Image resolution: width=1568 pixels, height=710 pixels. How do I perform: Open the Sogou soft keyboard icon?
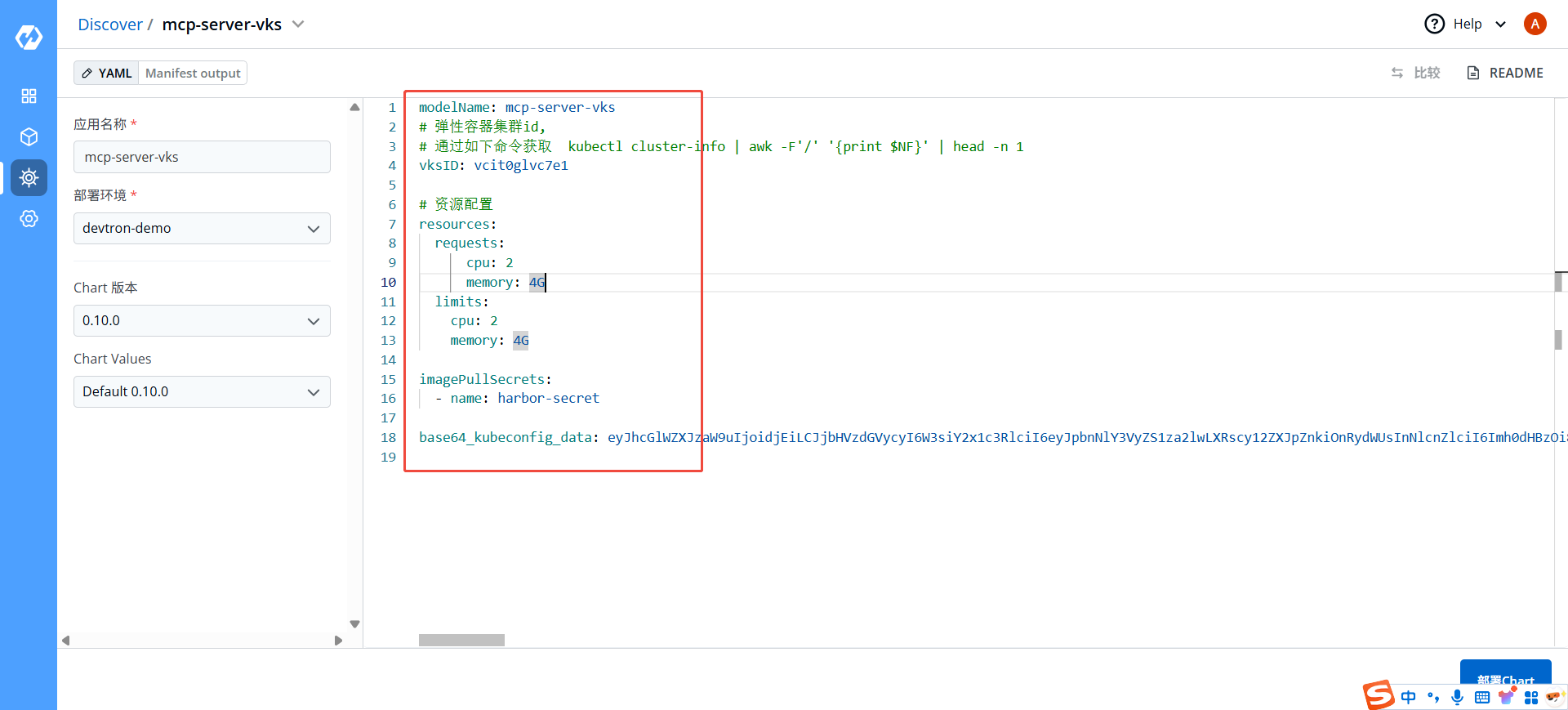pos(1481,697)
